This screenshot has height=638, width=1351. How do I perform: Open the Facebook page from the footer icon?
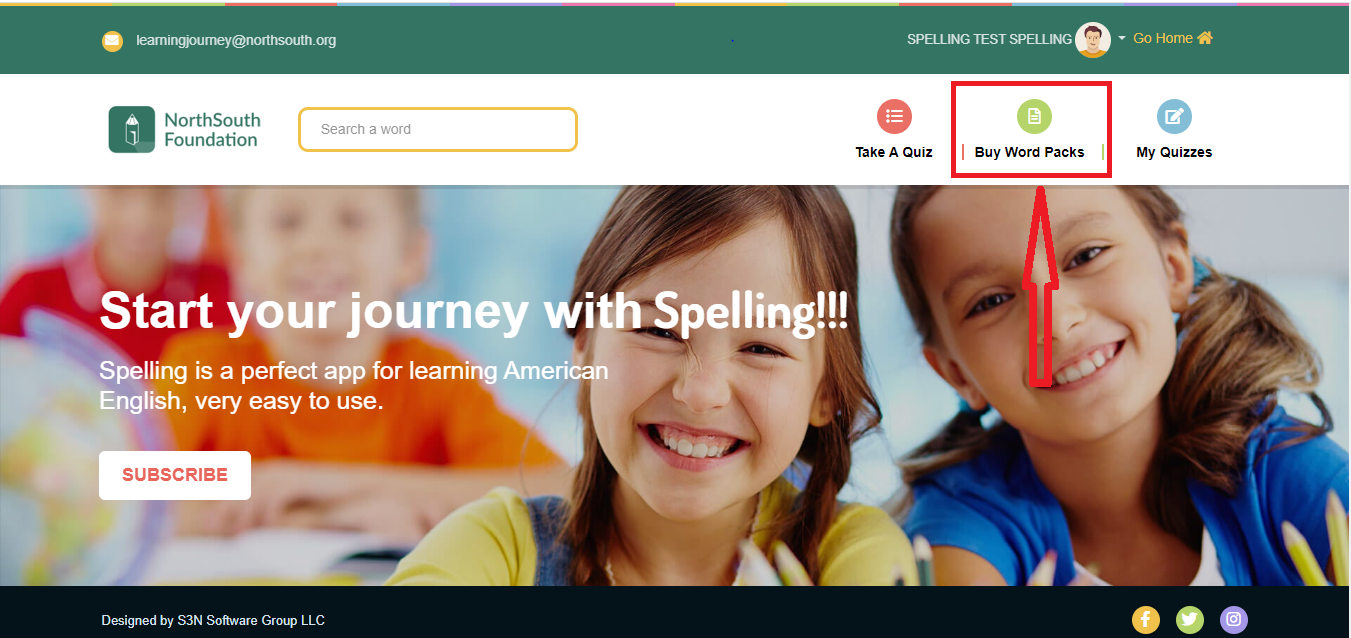(1146, 619)
